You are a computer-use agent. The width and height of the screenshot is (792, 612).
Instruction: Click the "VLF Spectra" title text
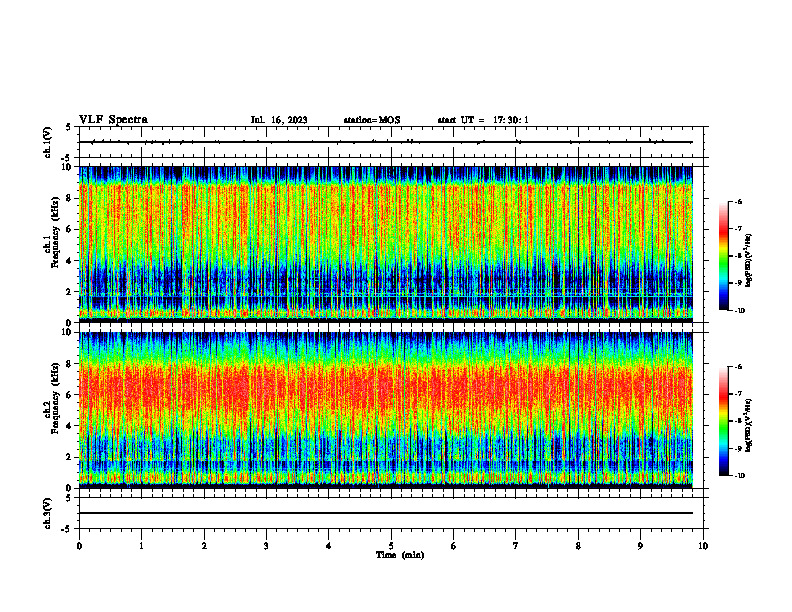point(113,120)
